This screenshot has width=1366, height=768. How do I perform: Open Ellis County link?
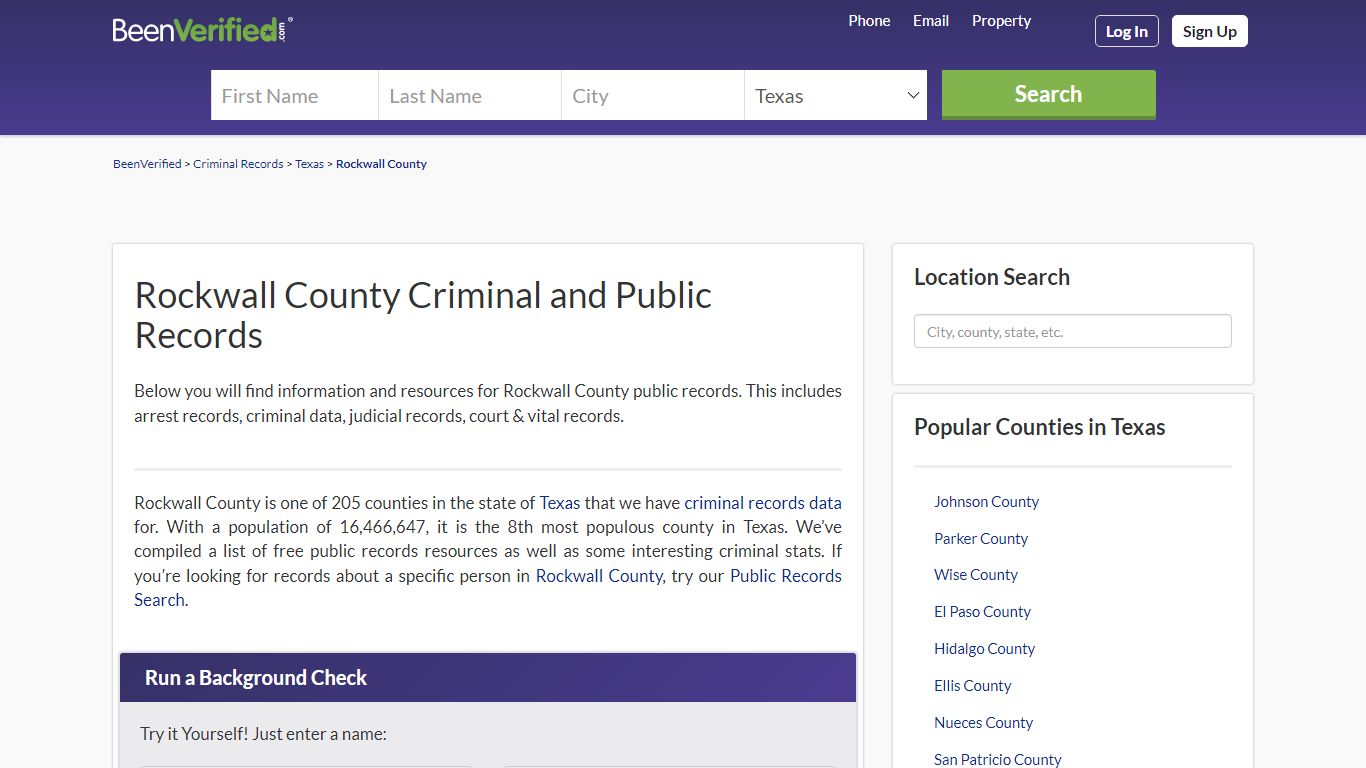coord(972,686)
